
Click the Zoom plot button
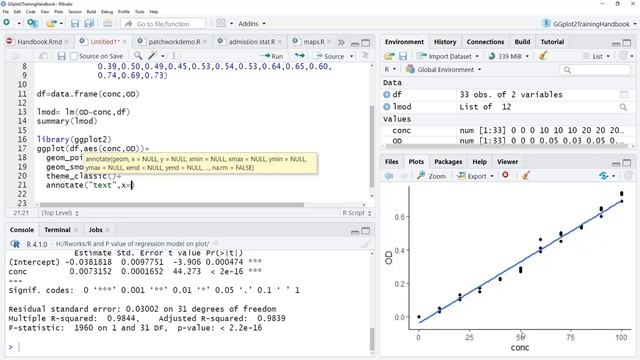431,176
